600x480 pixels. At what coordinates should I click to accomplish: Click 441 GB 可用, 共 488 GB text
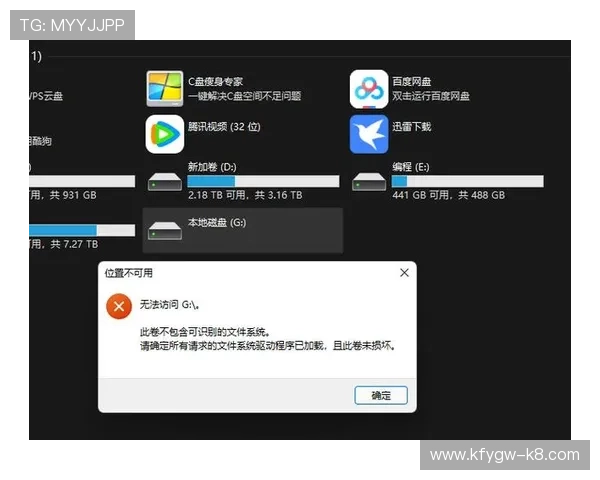(448, 195)
